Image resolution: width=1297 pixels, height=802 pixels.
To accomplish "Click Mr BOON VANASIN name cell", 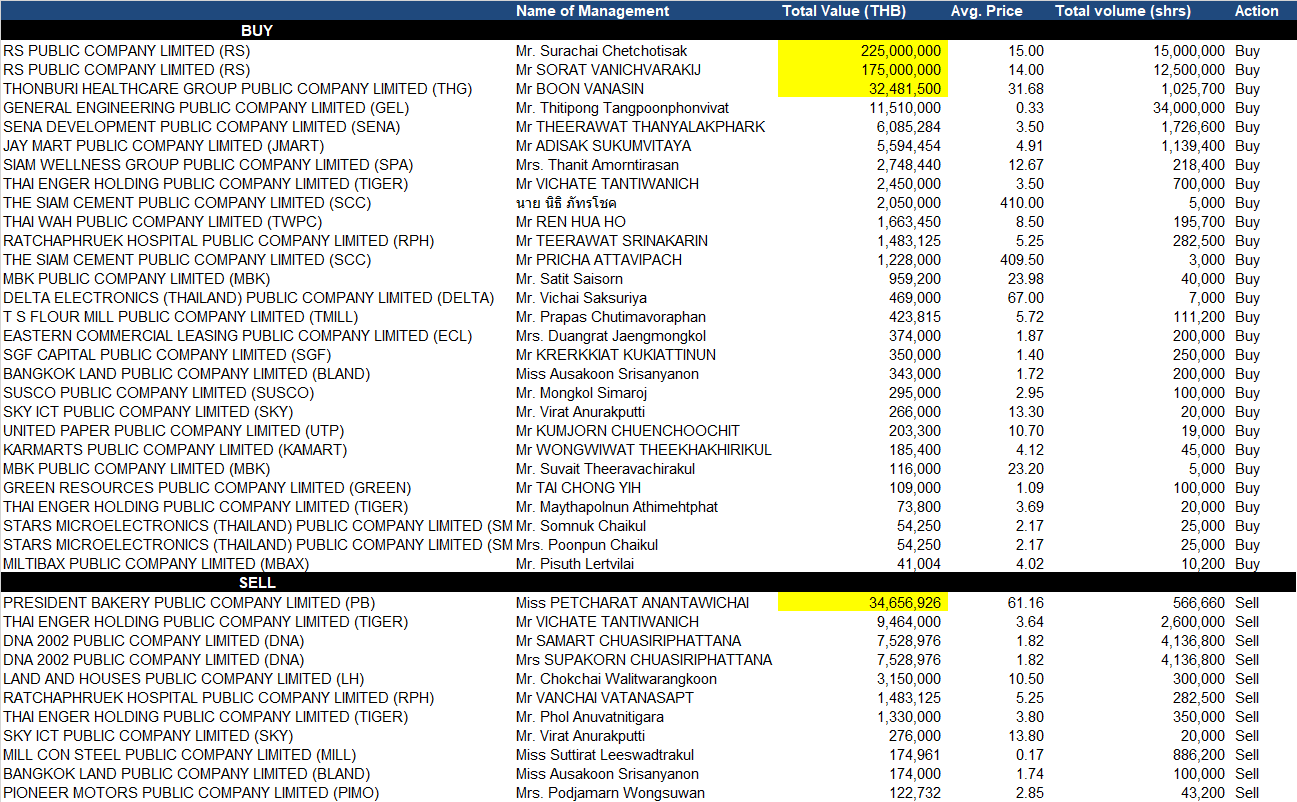I will coord(580,89).
